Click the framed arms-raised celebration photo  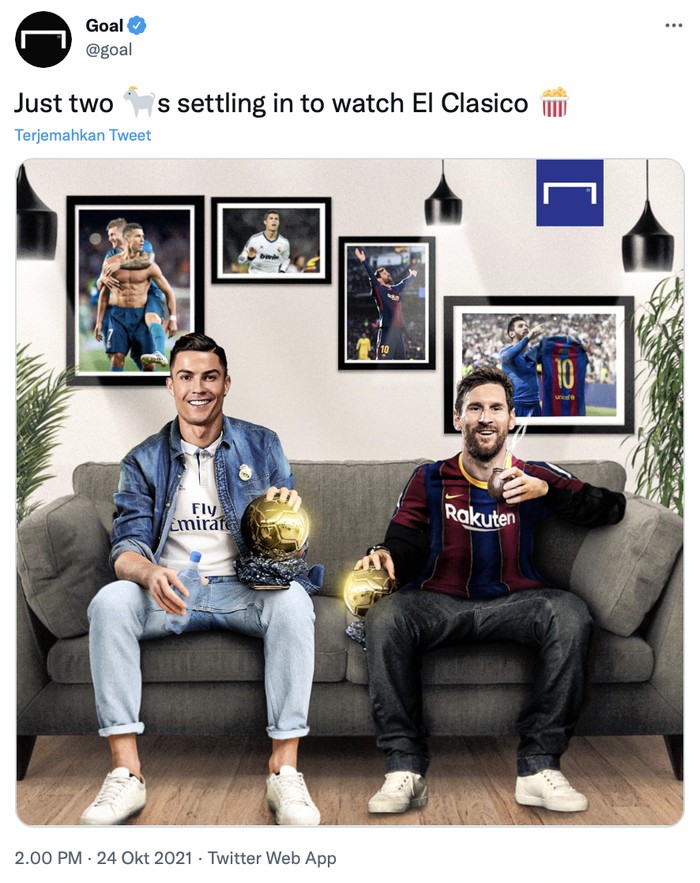386,303
